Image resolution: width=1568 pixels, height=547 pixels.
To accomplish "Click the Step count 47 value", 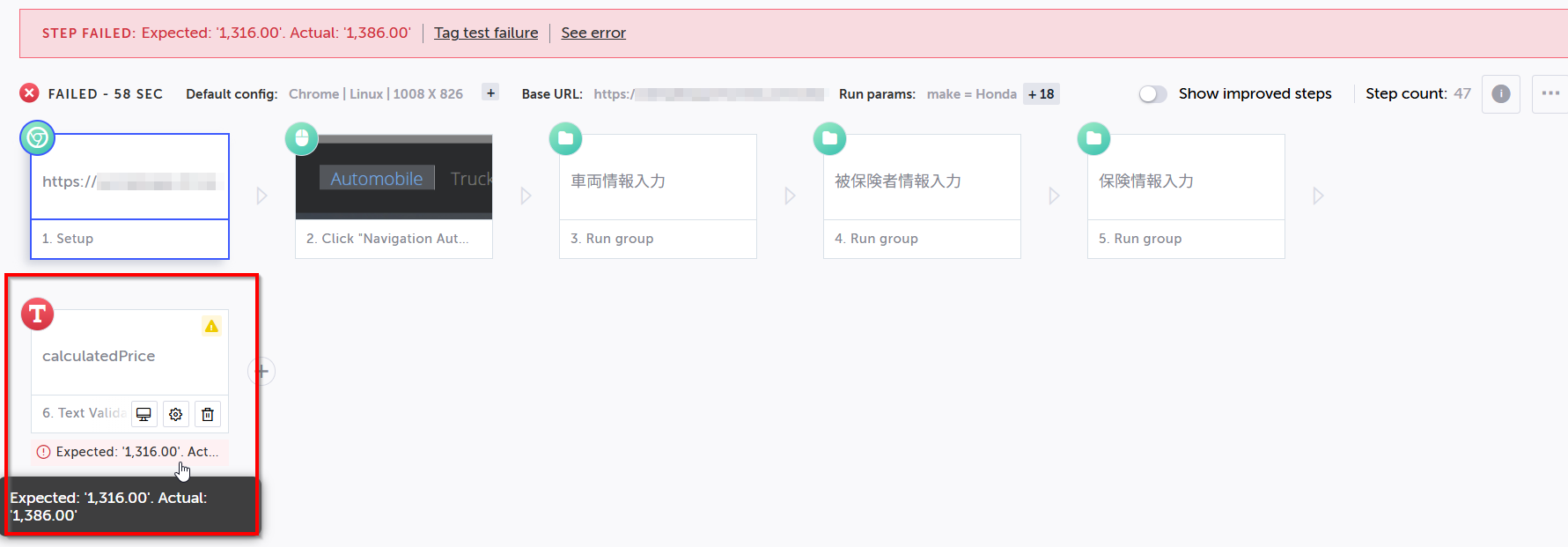I will click(1462, 93).
